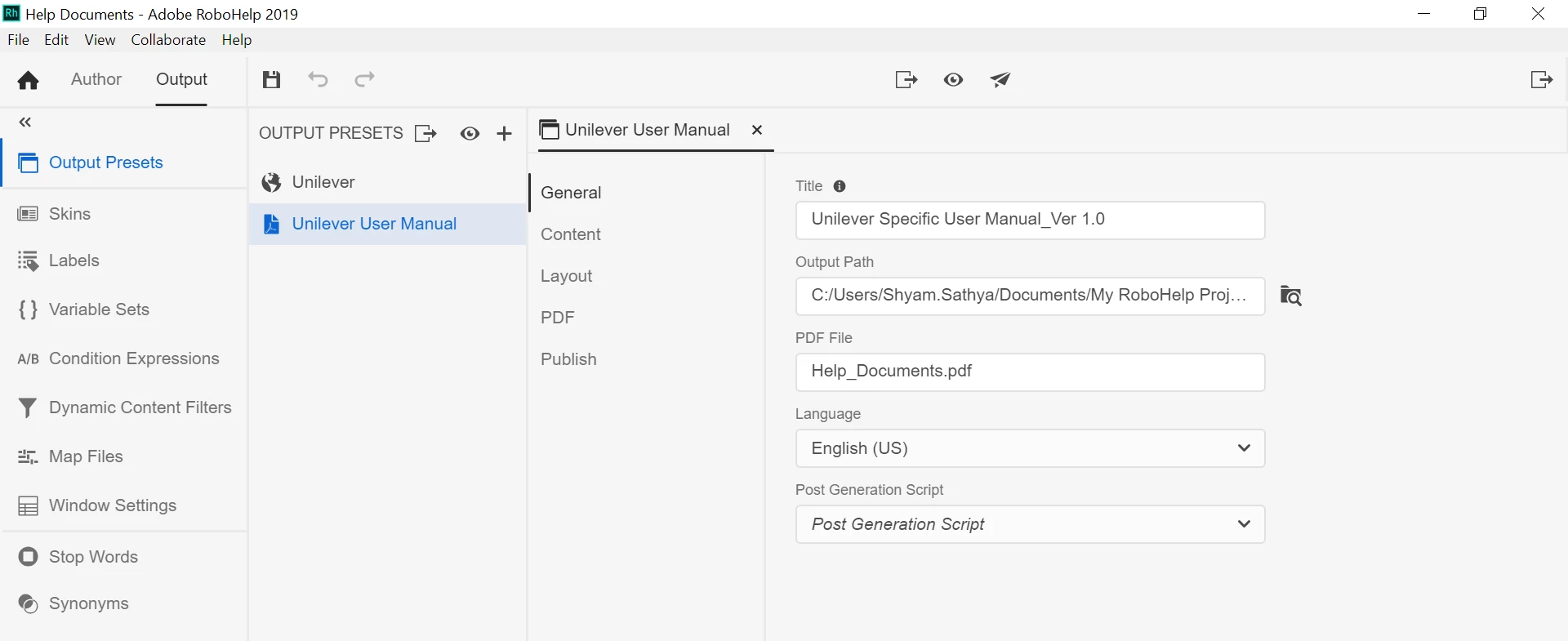Image resolution: width=1568 pixels, height=641 pixels.
Task: Click the Title info icon
Action: 840,186
